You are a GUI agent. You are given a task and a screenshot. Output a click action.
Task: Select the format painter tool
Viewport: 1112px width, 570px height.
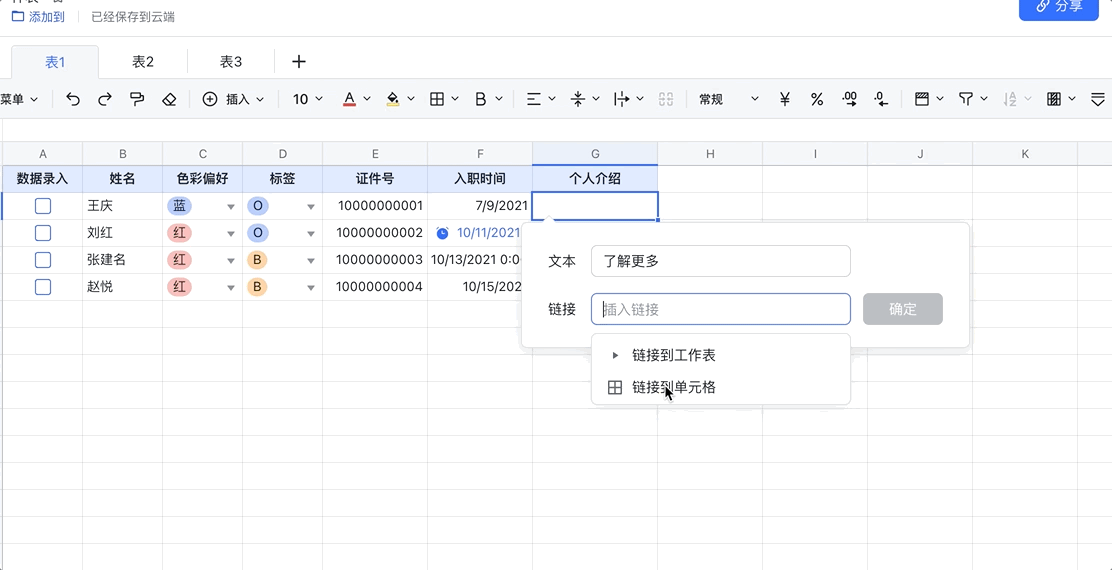pyautogui.click(x=137, y=99)
